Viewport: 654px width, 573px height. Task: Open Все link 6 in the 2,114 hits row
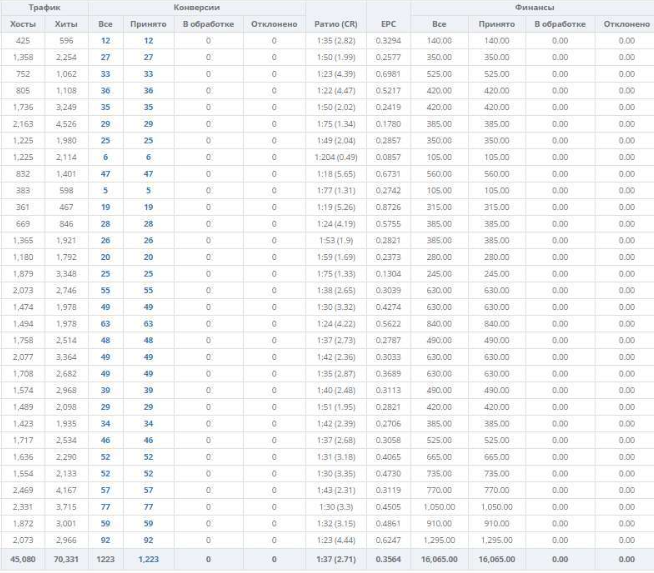(x=106, y=157)
